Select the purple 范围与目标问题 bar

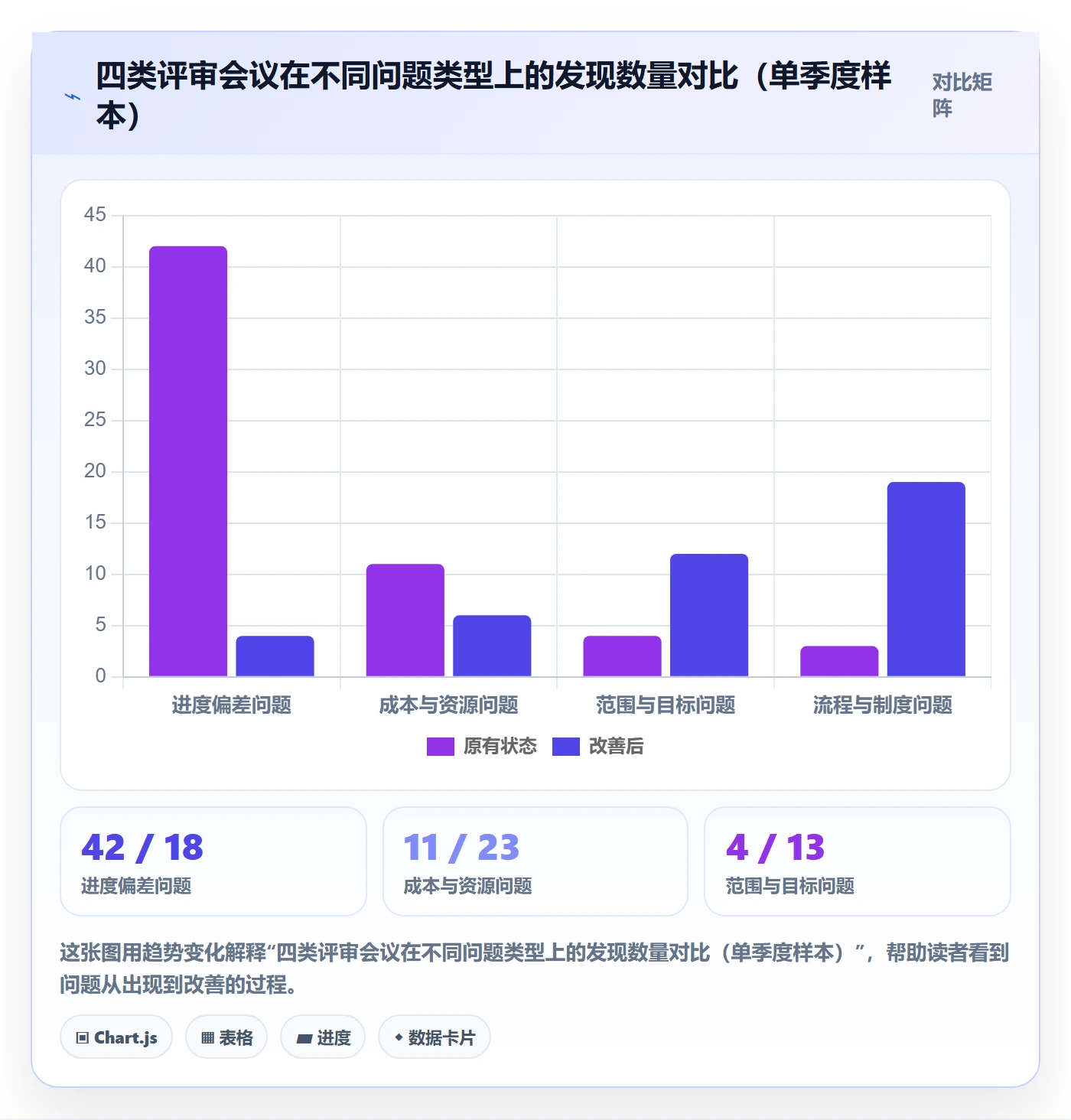[622, 656]
